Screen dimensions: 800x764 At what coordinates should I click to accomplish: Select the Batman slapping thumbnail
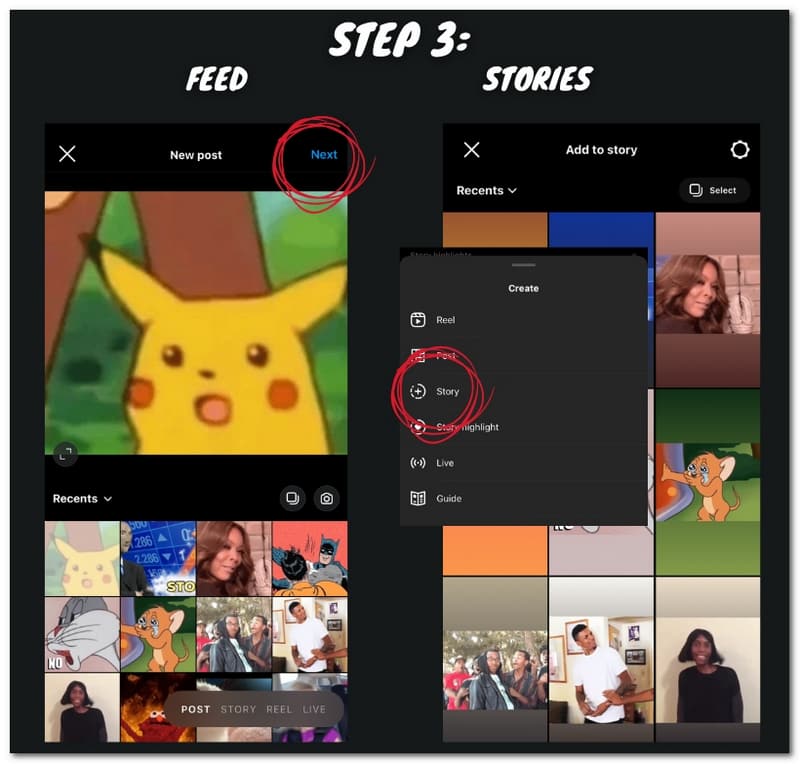pyautogui.click(x=310, y=558)
